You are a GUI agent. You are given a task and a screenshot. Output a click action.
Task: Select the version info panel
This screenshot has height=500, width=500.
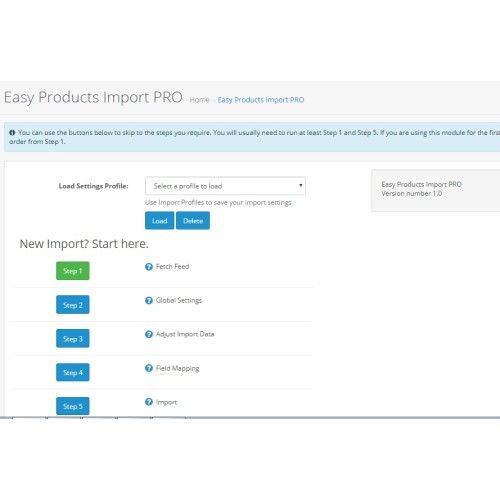click(x=436, y=191)
